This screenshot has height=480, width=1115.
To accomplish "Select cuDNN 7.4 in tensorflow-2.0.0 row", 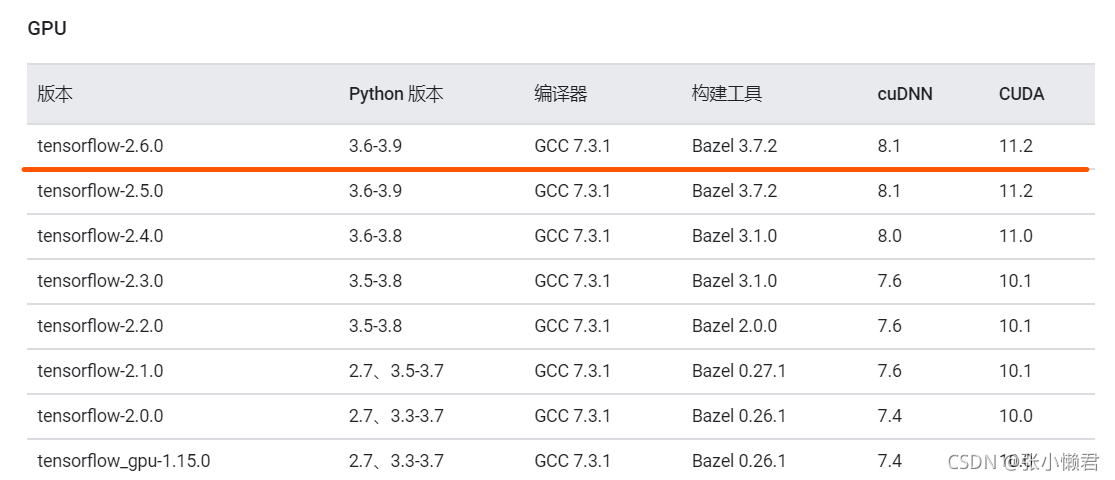I will click(x=890, y=415).
